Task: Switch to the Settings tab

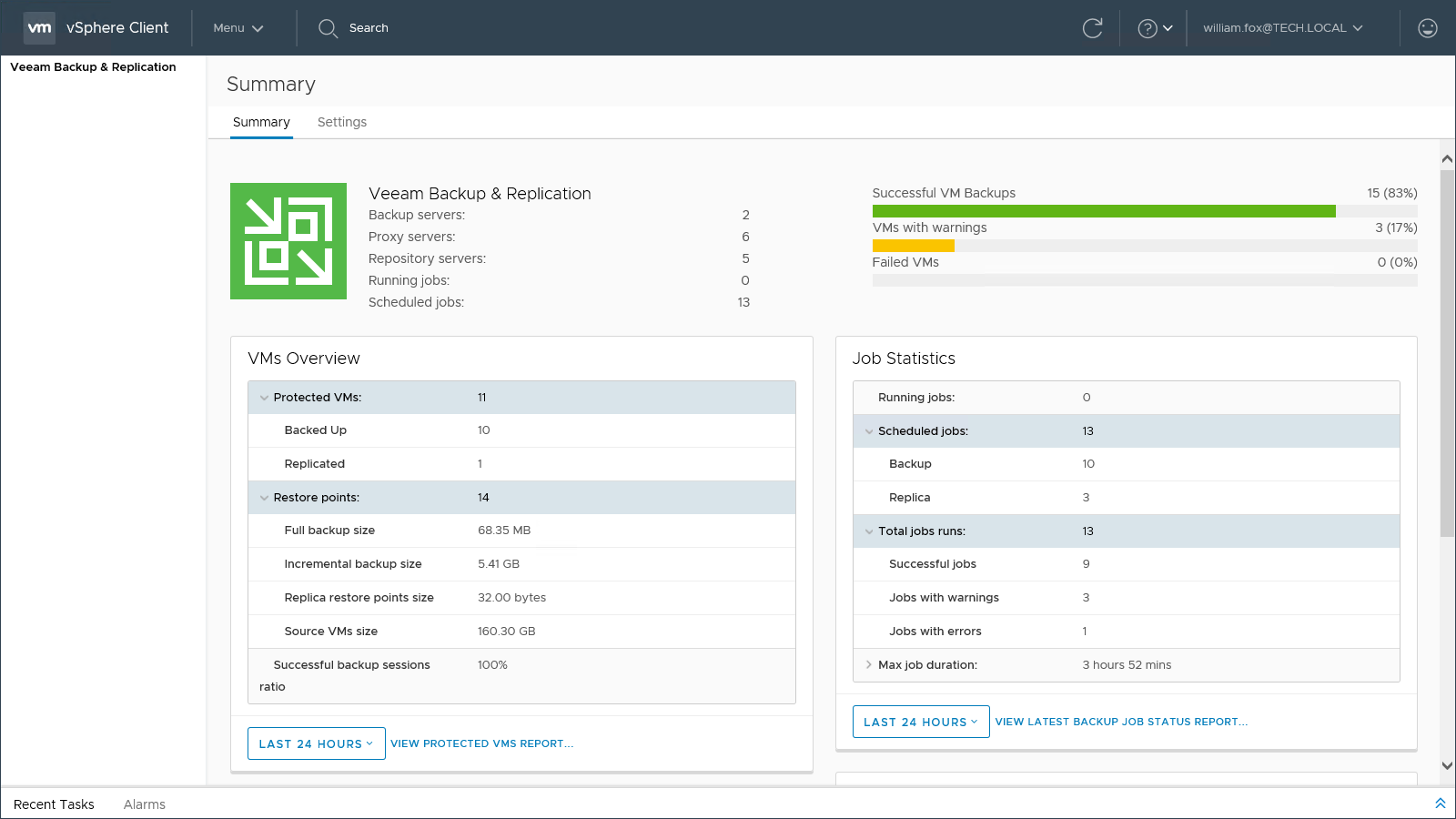Action: [x=342, y=122]
